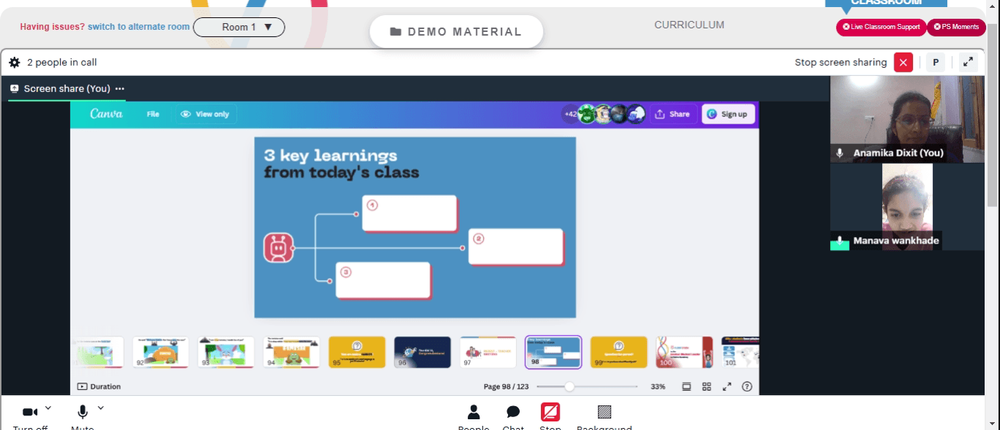This screenshot has width=1000, height=430.
Task: Open the Canva File menu
Action: pyautogui.click(x=153, y=114)
